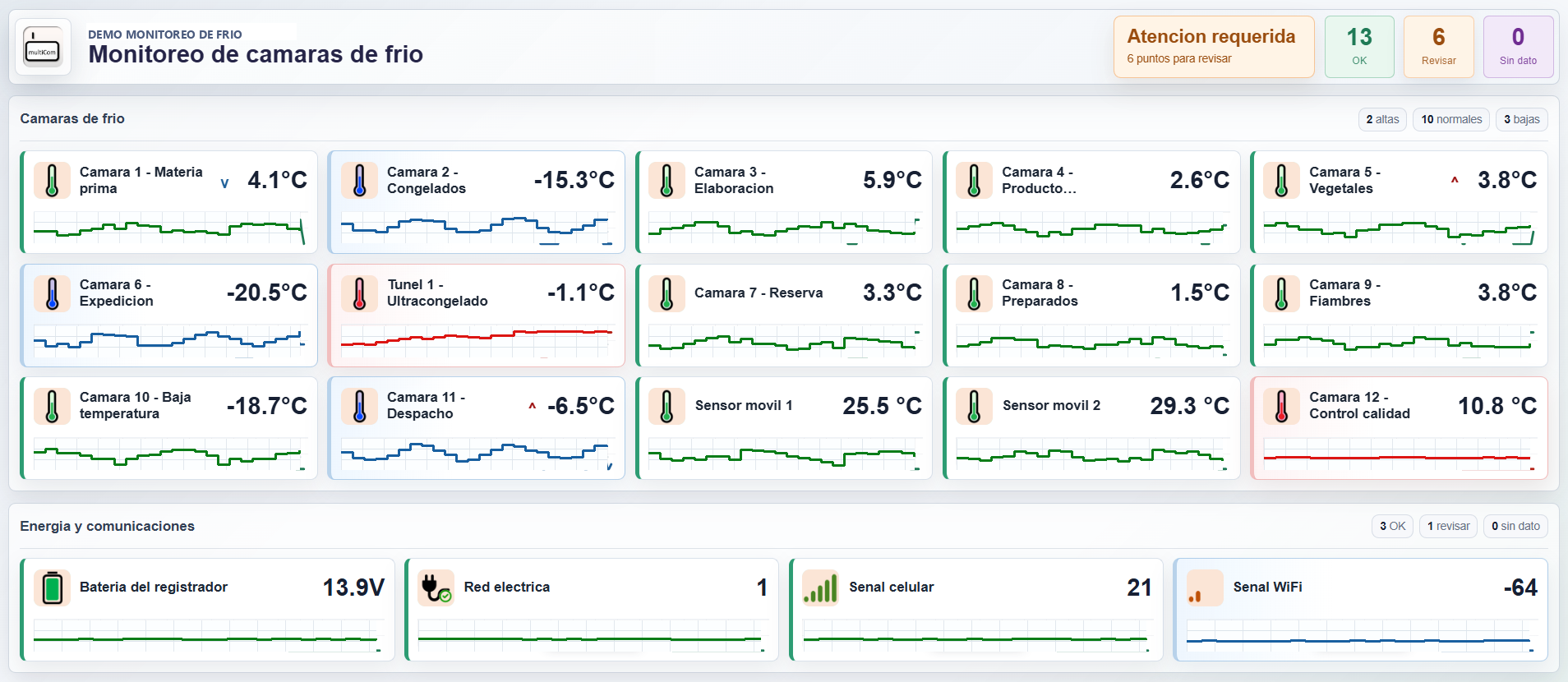Click the Energia y comunicaciones section heading
Image resolution: width=1568 pixels, height=682 pixels.
tap(108, 526)
